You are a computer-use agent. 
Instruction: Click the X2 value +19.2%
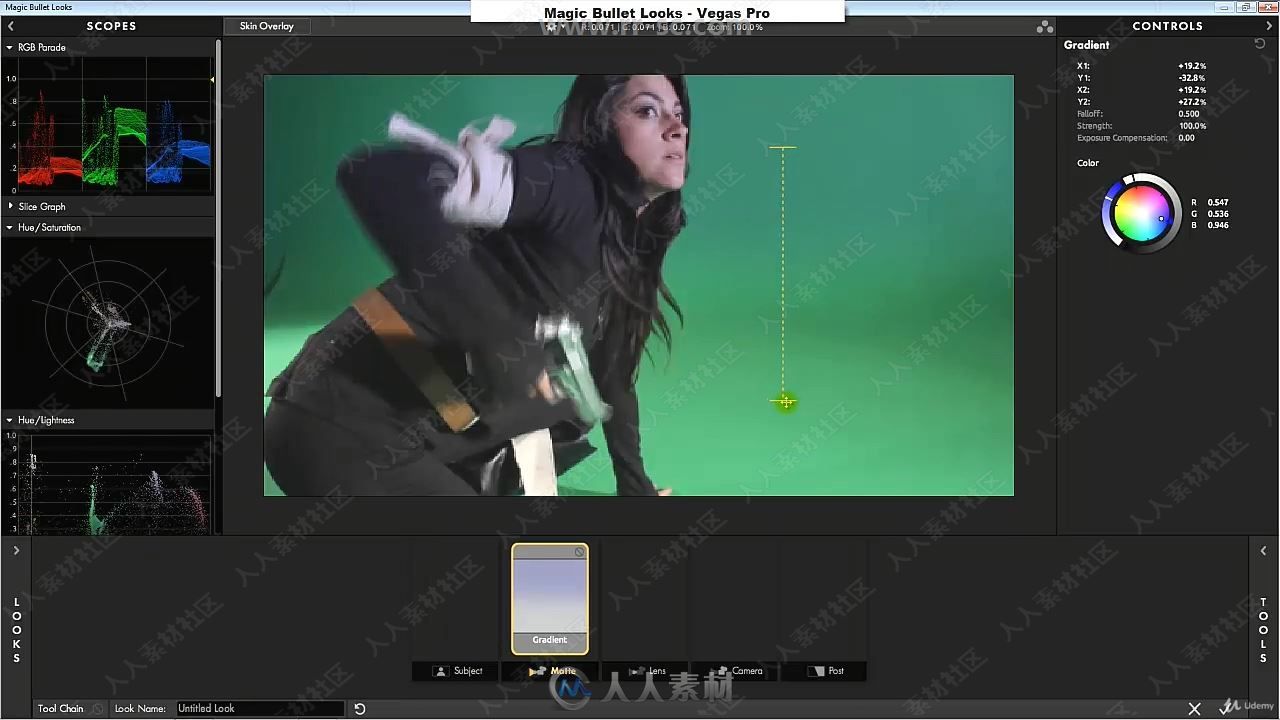(x=1191, y=90)
